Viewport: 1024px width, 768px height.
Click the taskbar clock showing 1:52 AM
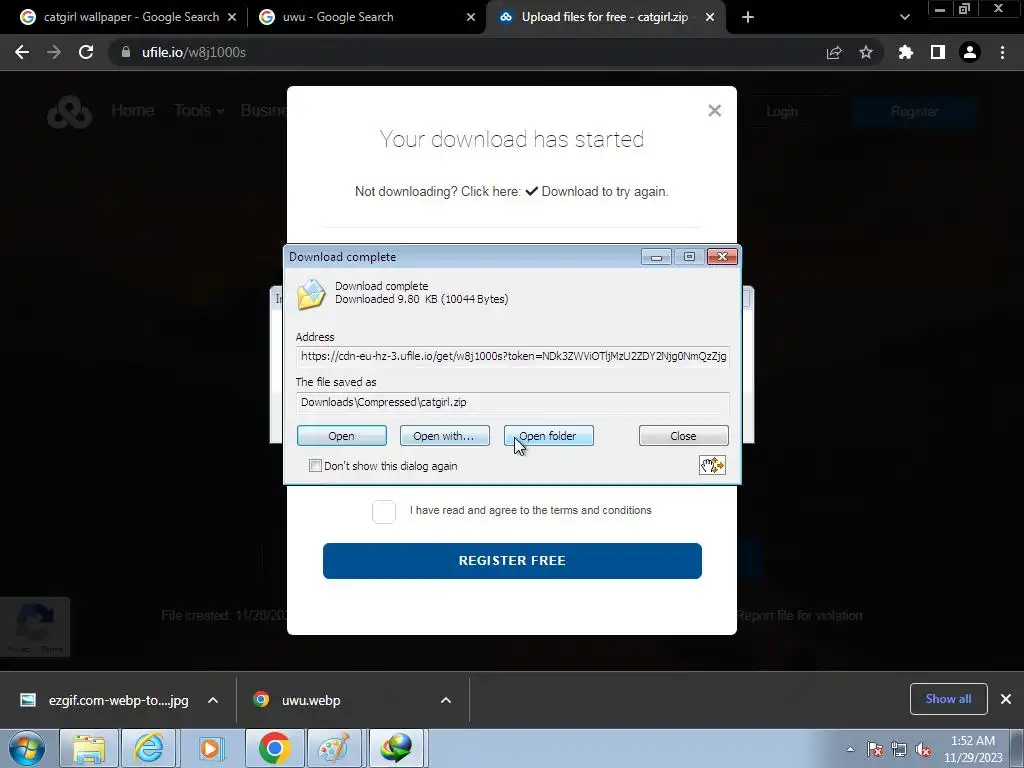973,749
